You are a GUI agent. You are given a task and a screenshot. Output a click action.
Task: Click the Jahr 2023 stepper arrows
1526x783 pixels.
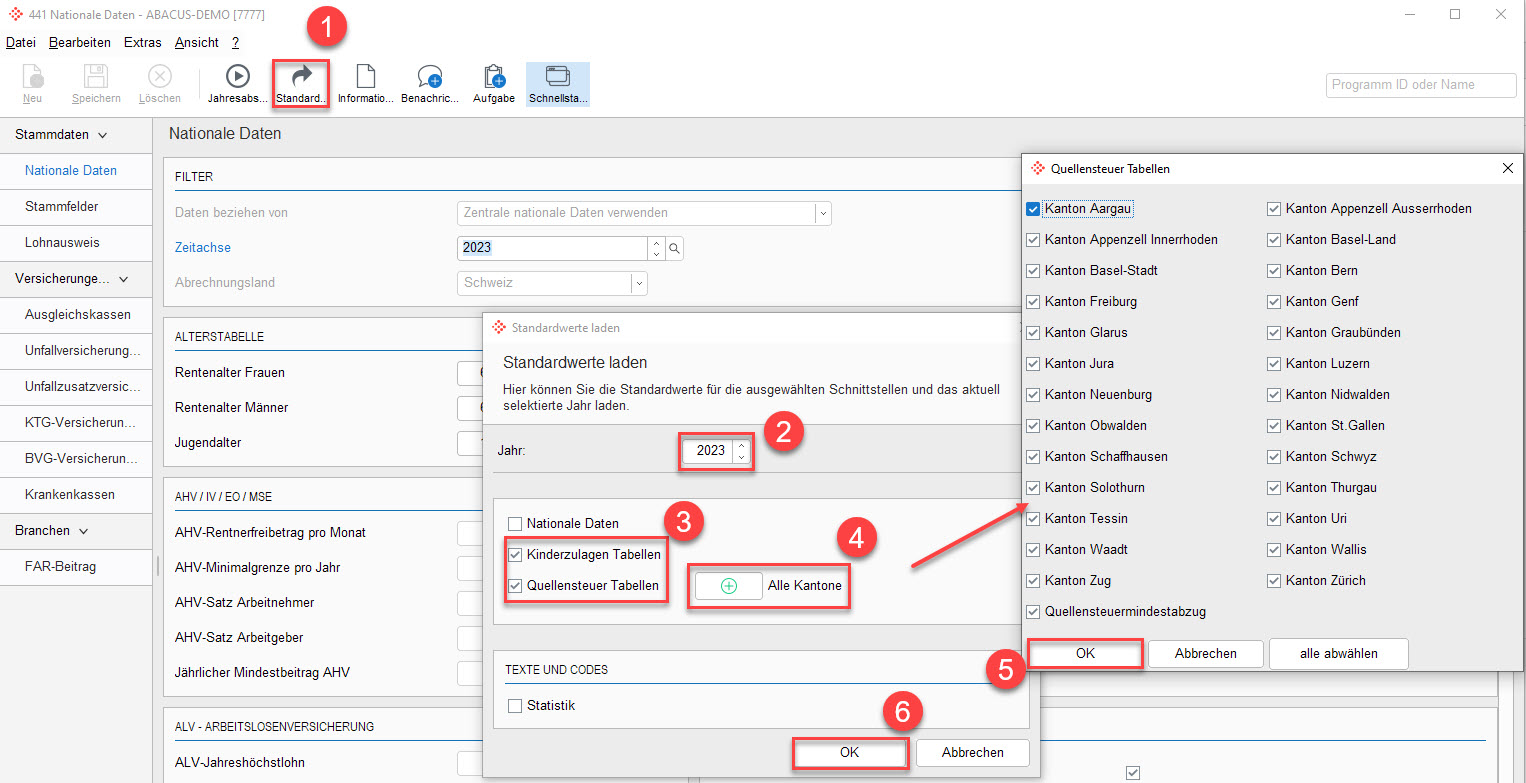point(741,451)
